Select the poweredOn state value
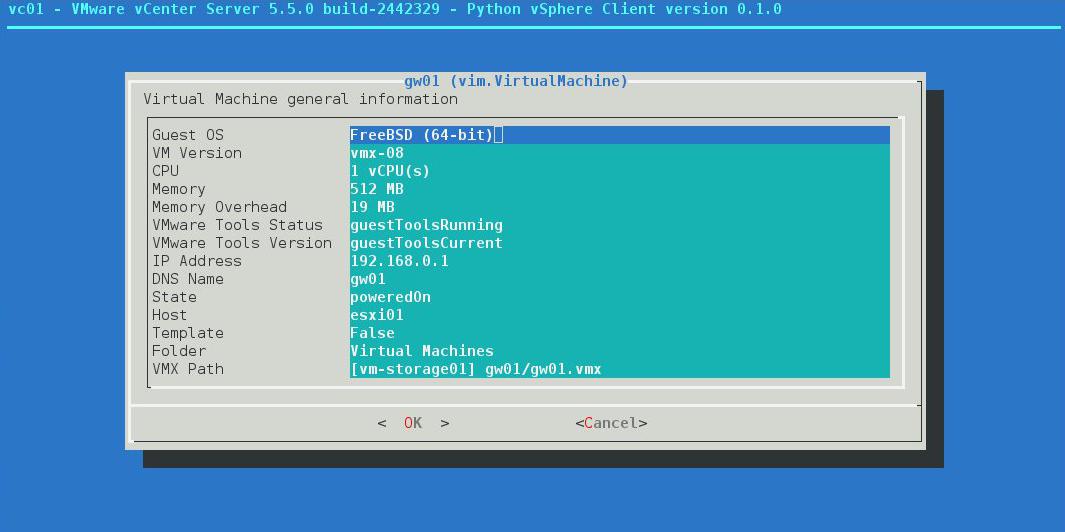Screen dimensions: 1065x532 click(x=619, y=297)
